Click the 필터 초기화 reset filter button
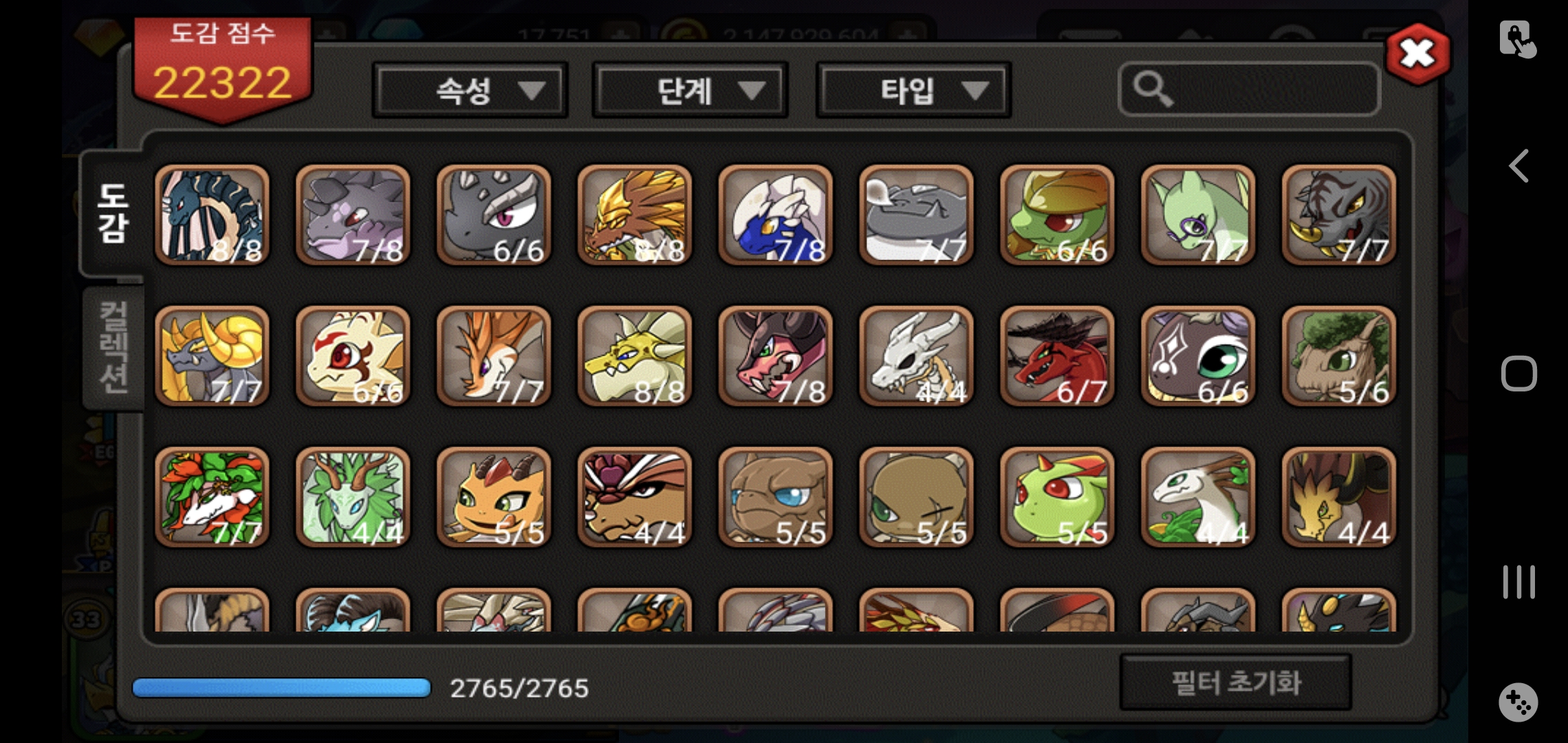The width and height of the screenshot is (1568, 743). [x=1236, y=682]
